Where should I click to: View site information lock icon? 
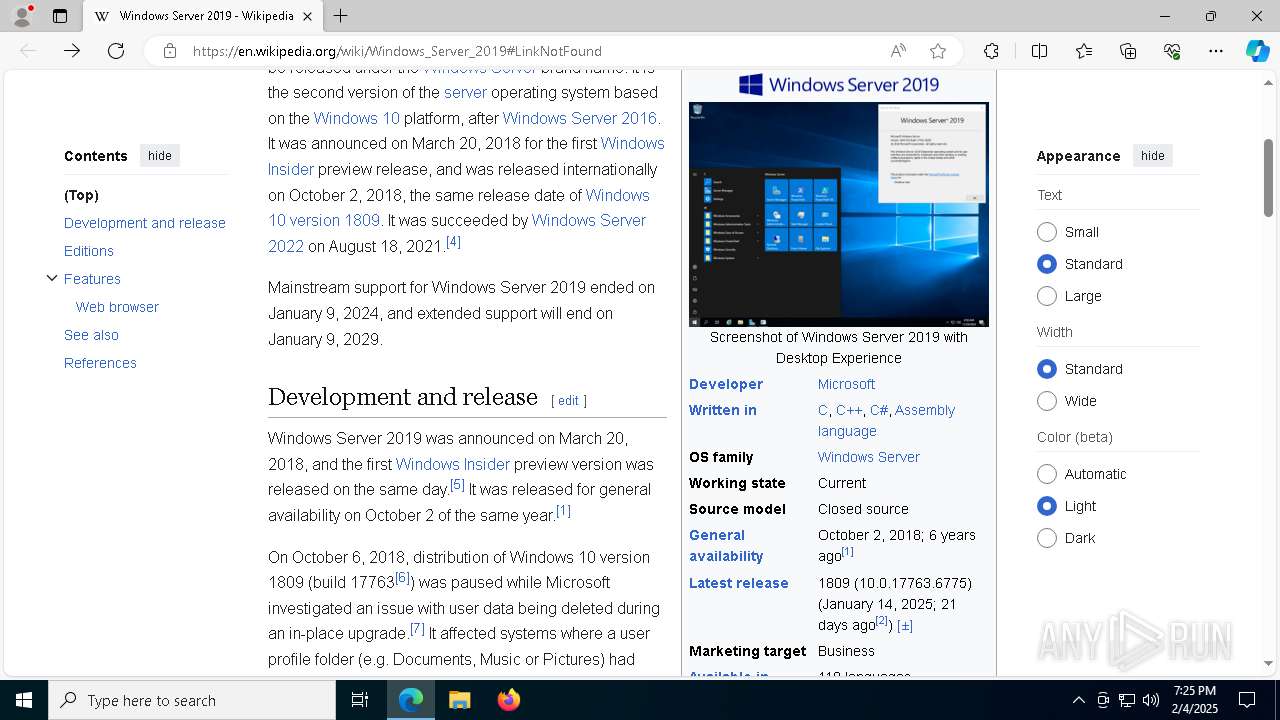tap(170, 51)
